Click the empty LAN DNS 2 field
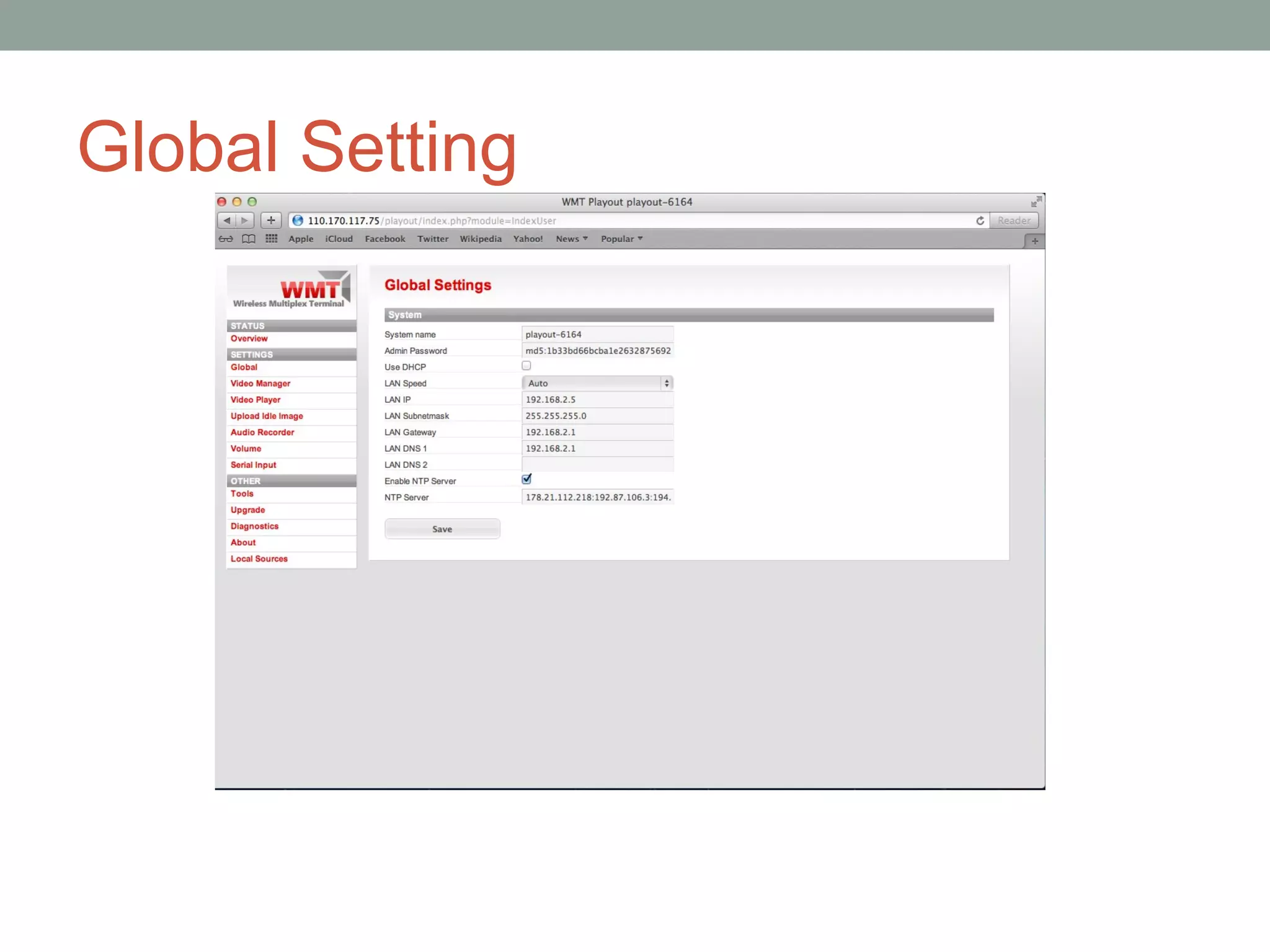This screenshot has width=1270, height=952. tap(598, 465)
